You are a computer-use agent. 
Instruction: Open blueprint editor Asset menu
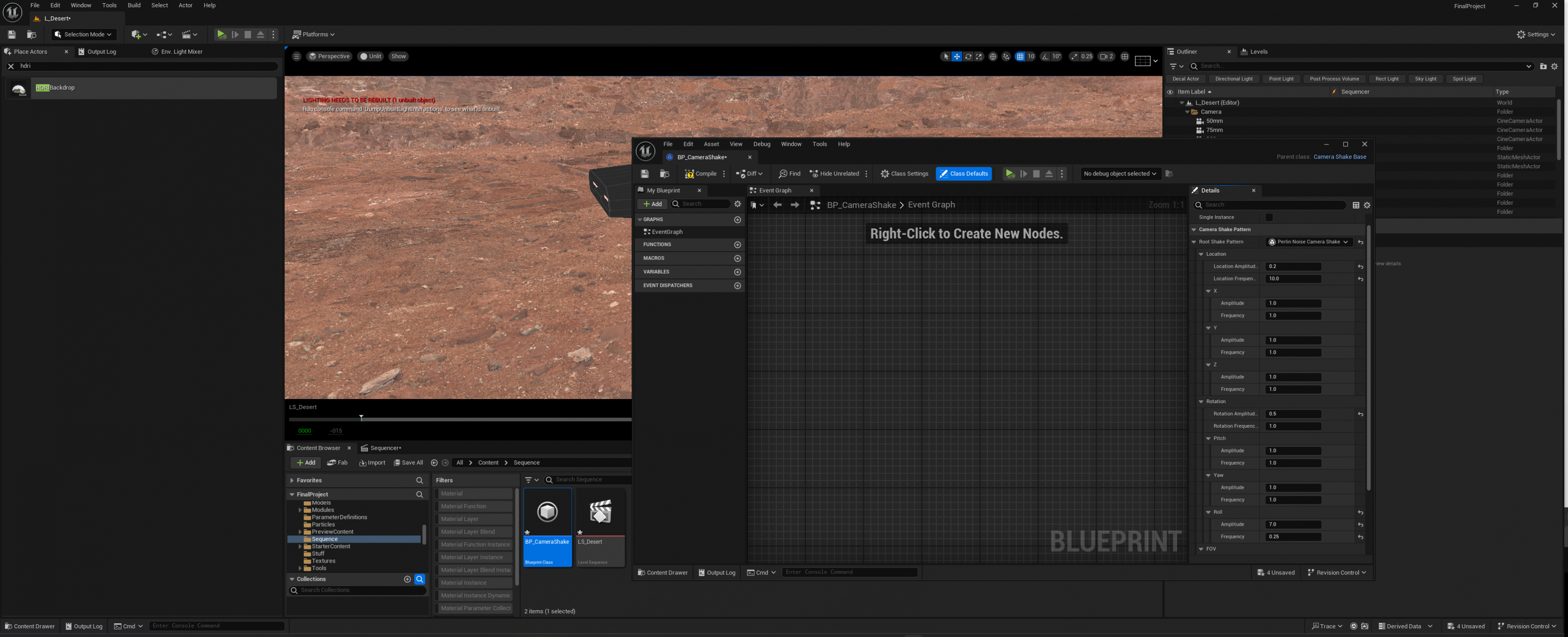click(x=711, y=145)
